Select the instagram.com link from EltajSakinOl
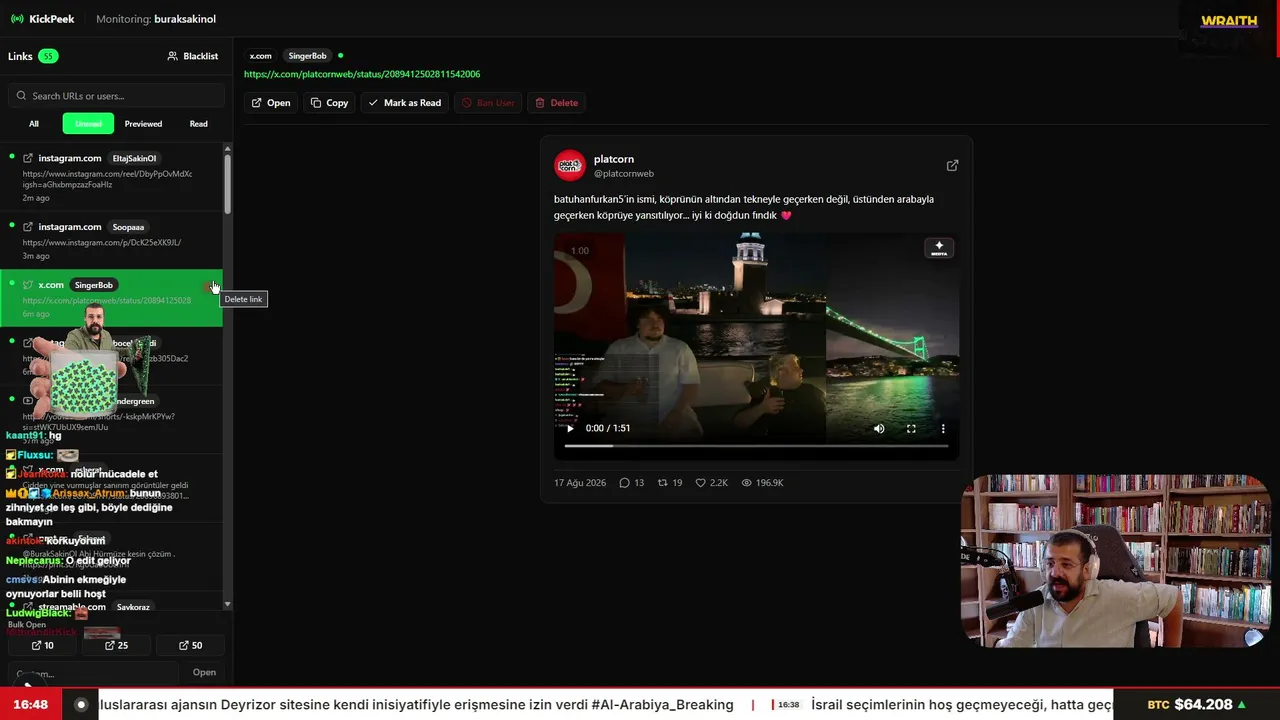This screenshot has width=1280, height=720. pos(111,176)
